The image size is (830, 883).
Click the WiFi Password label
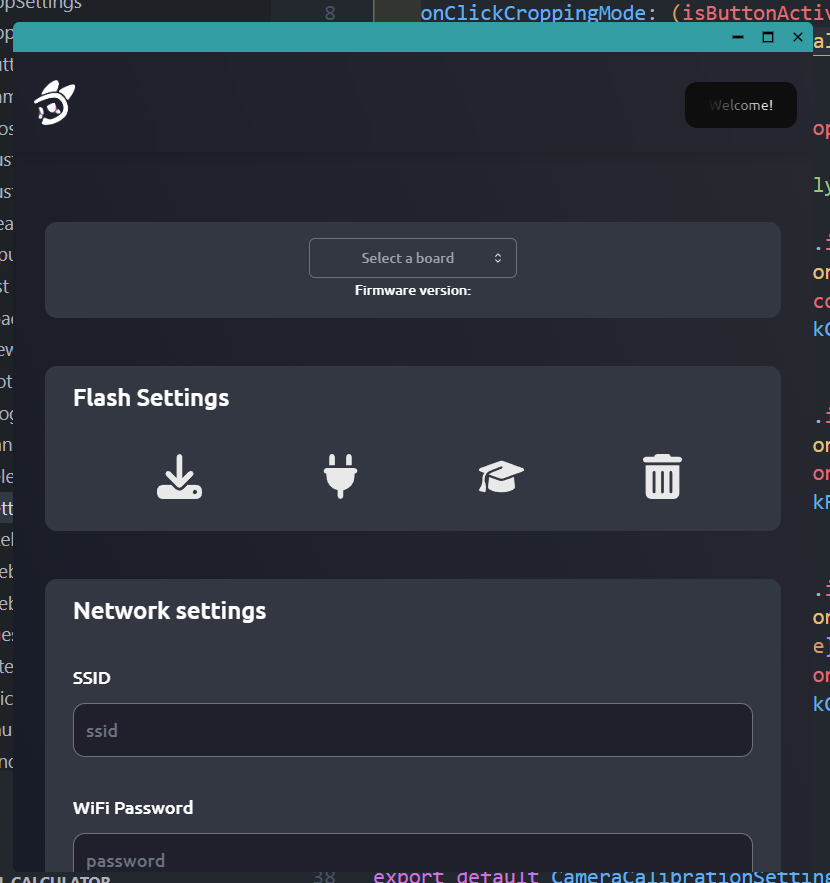pyautogui.click(x=133, y=808)
